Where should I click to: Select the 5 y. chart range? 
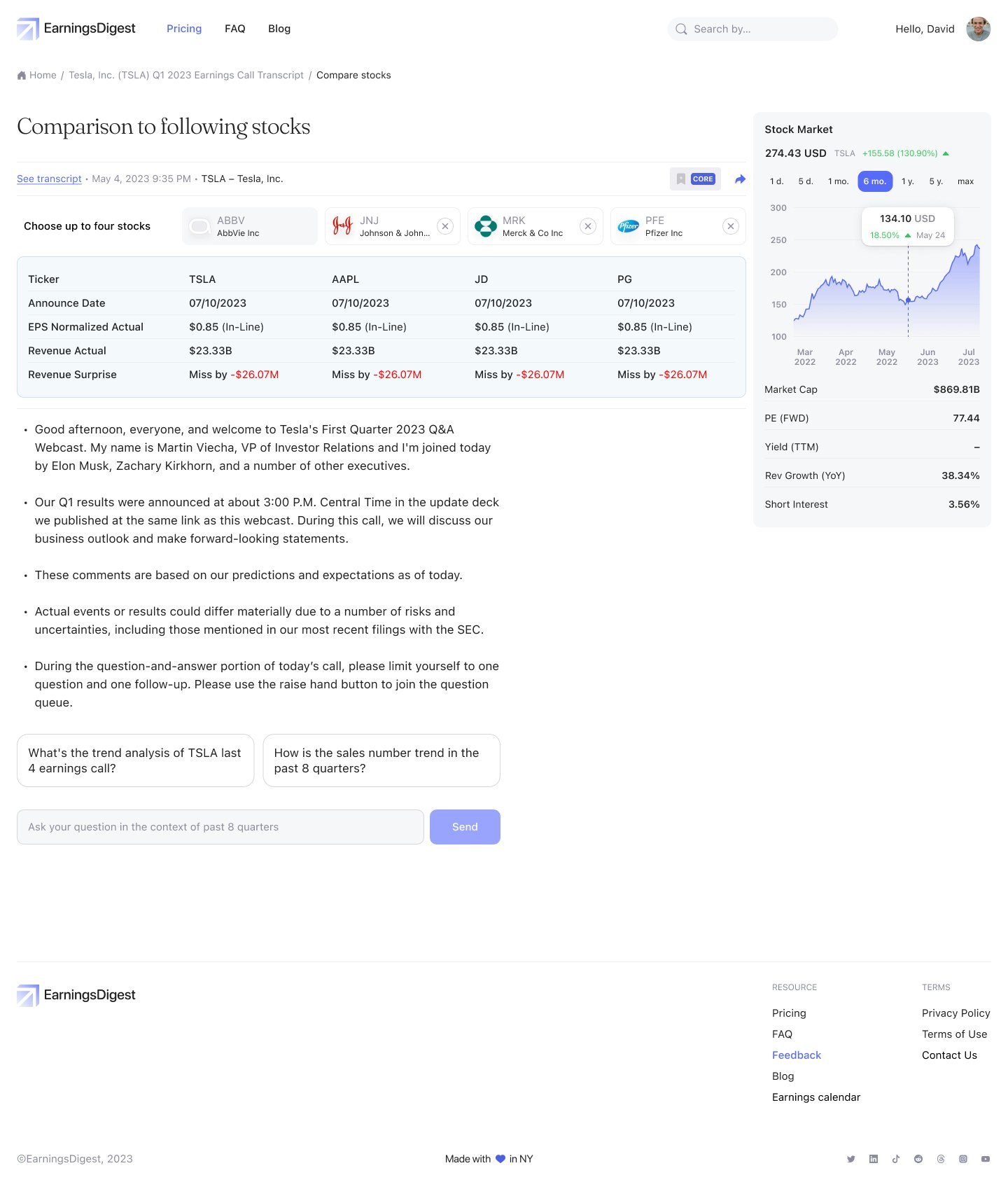coord(936,181)
